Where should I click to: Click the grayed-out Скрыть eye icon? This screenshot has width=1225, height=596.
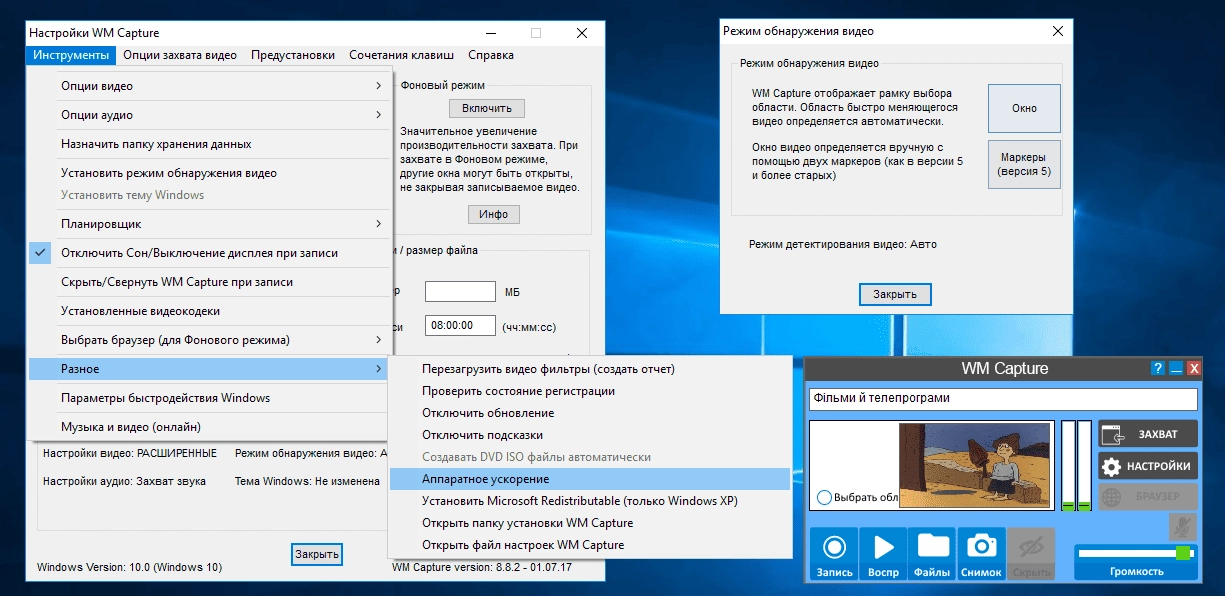coord(1031,554)
